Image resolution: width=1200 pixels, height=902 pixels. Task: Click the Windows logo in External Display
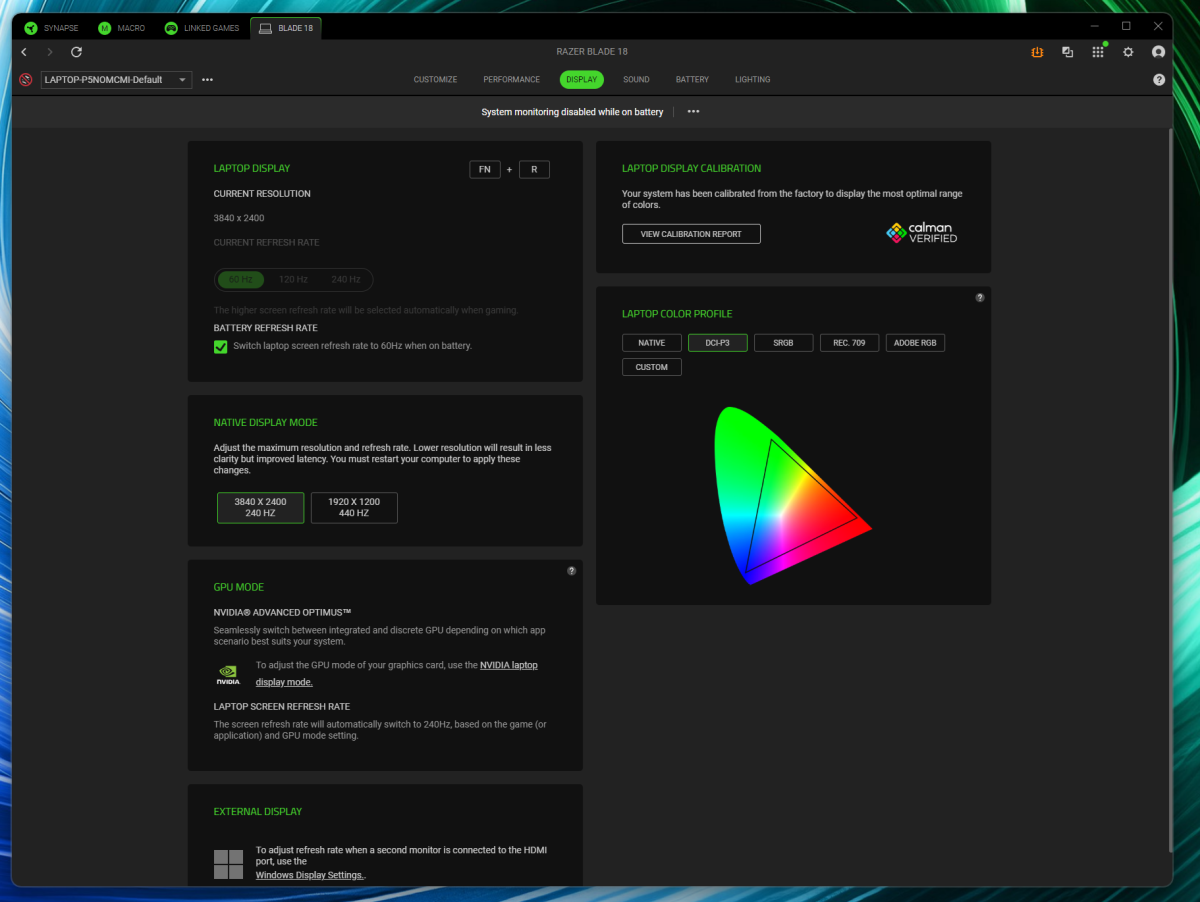(x=228, y=865)
